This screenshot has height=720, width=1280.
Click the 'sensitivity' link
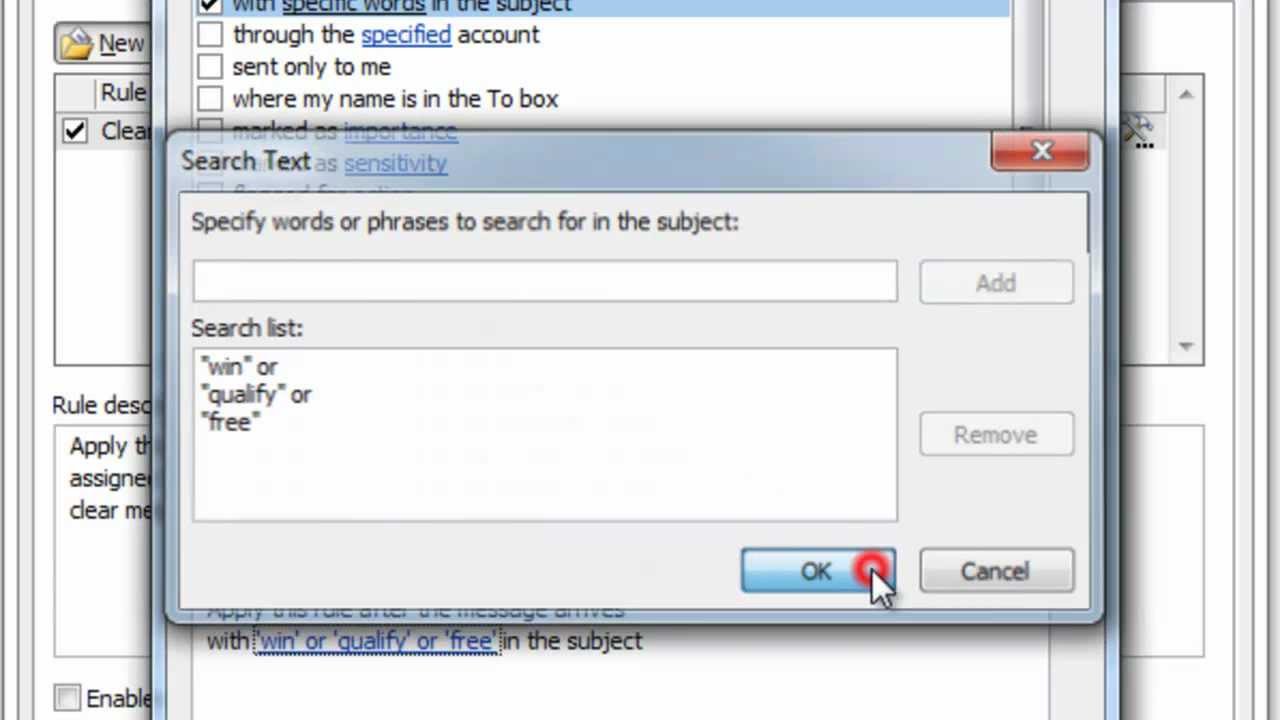pos(395,163)
